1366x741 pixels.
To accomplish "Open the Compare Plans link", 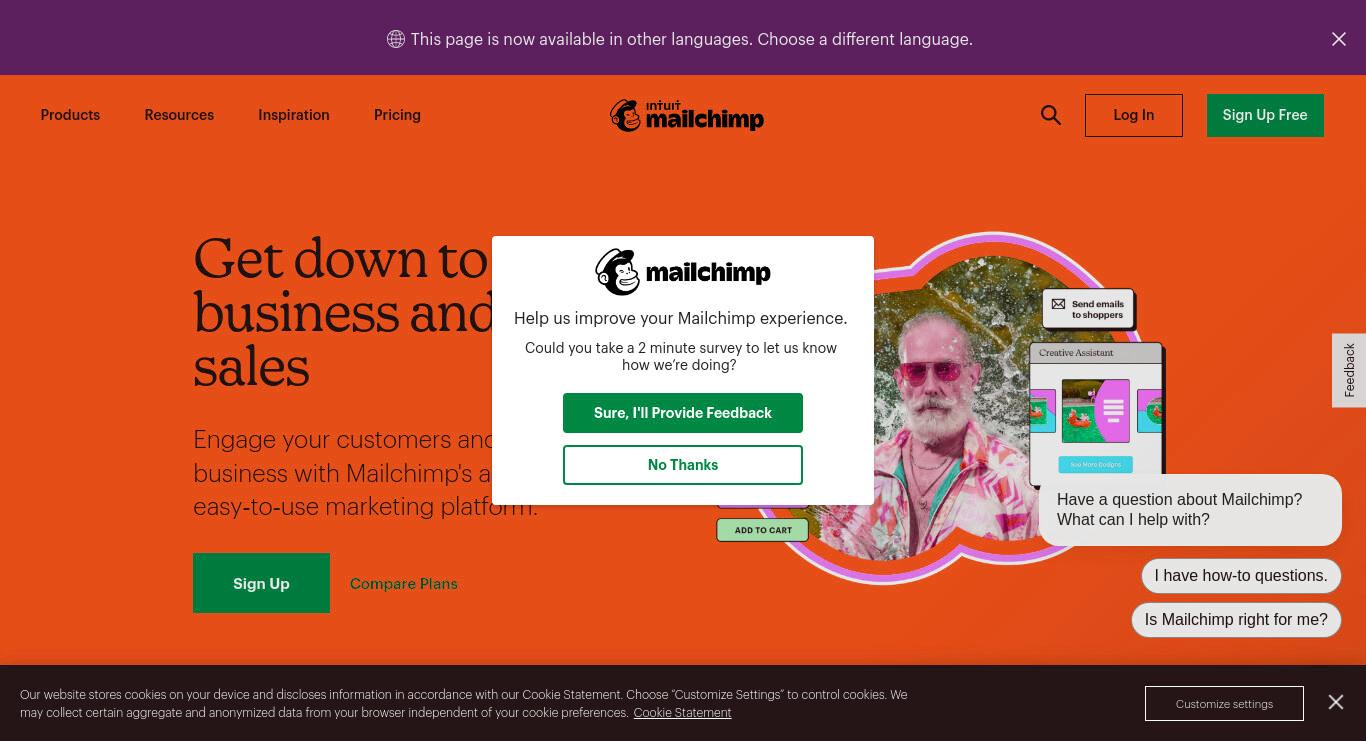I will [x=404, y=584].
